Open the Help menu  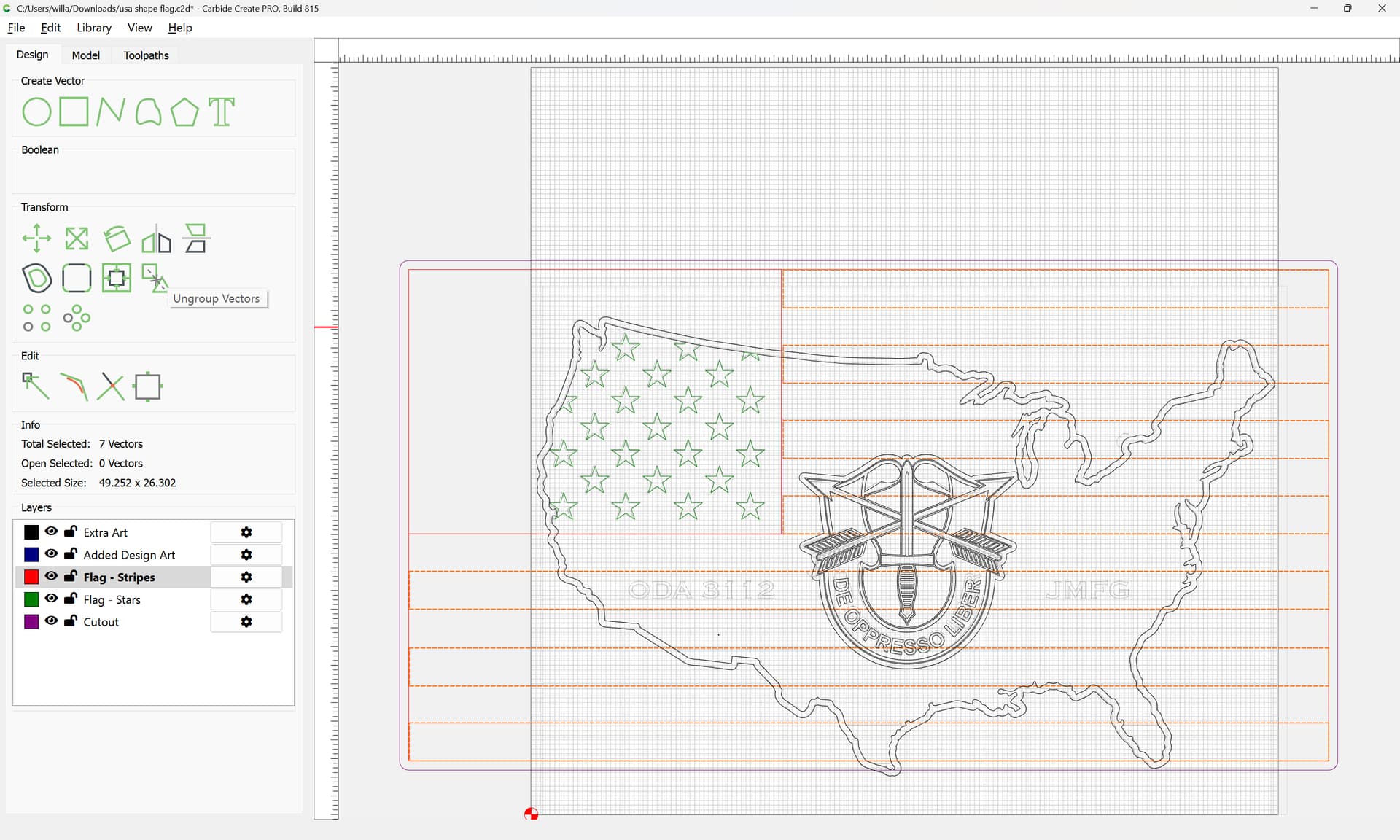tap(180, 28)
